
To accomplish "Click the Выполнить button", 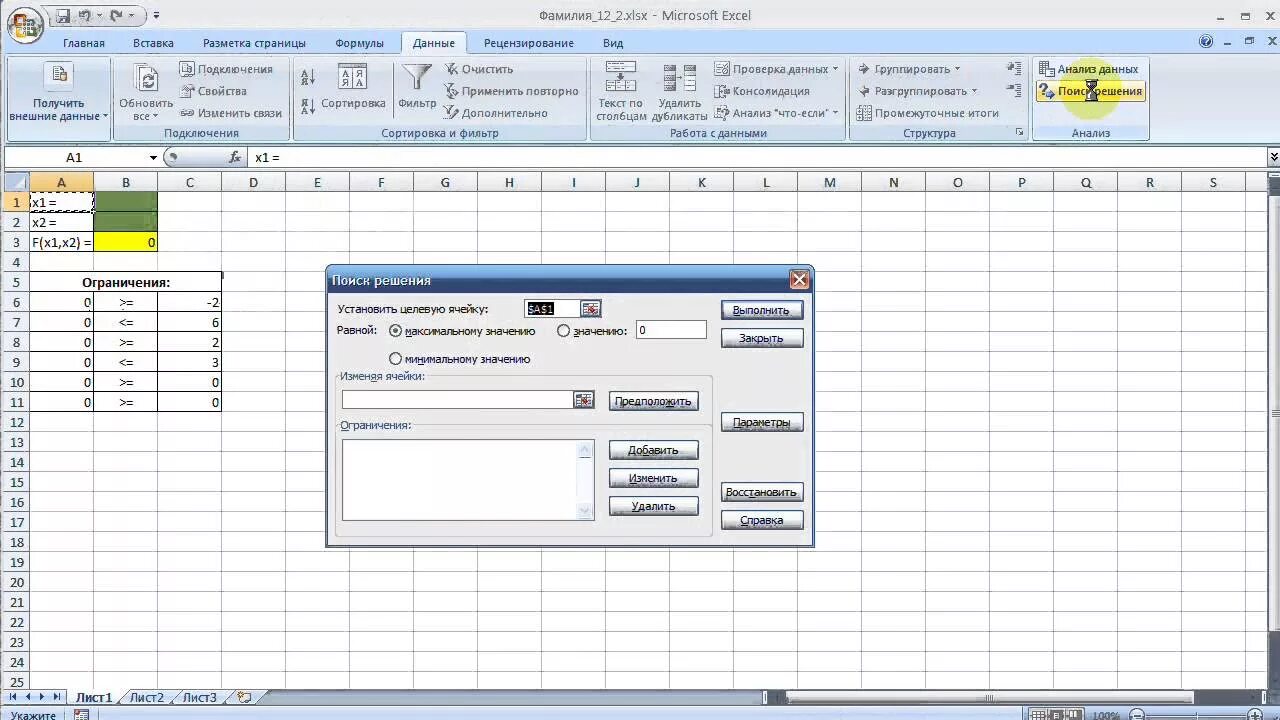I will point(762,310).
